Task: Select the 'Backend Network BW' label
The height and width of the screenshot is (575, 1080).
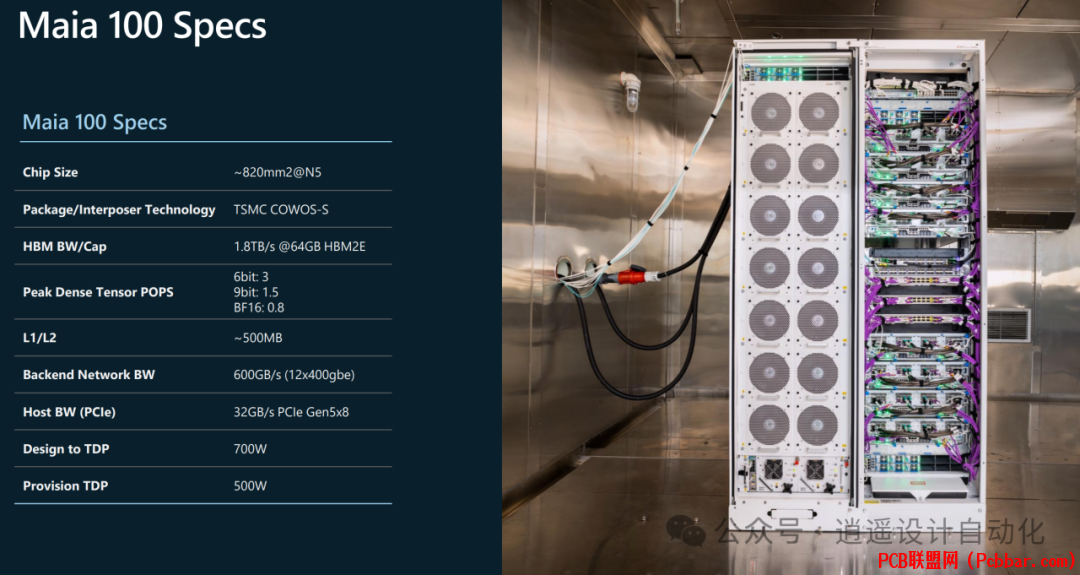Action: click(88, 375)
